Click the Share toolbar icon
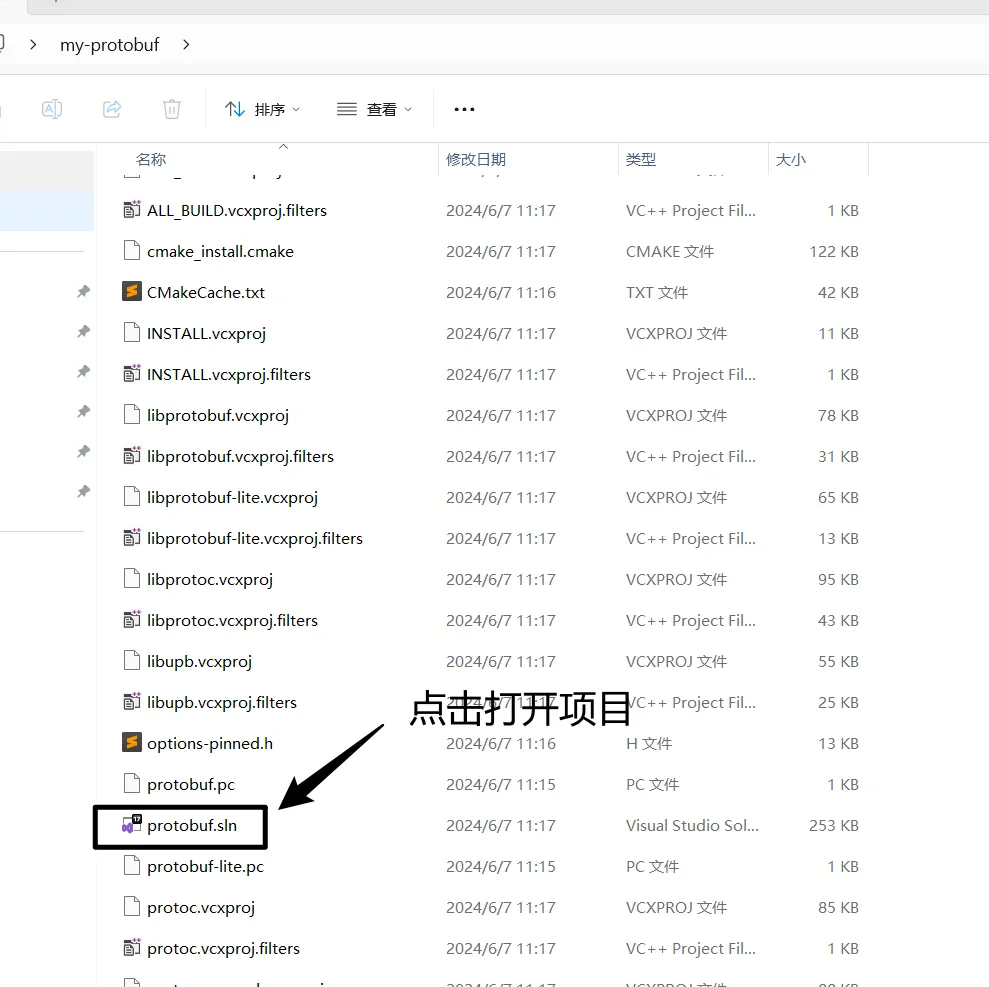Image resolution: width=989 pixels, height=987 pixels. pos(112,109)
